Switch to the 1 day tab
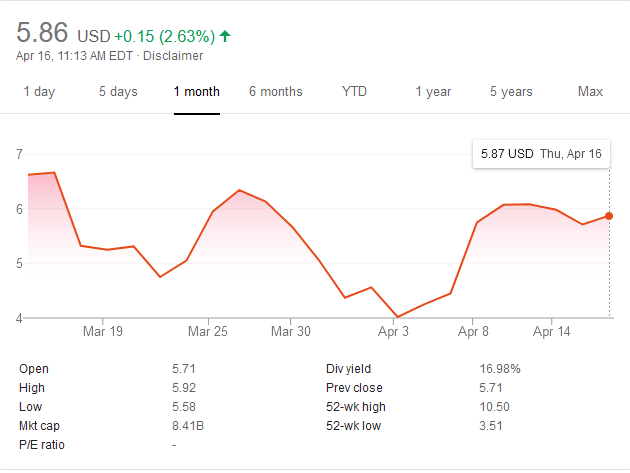The height and width of the screenshot is (473, 630). [x=39, y=92]
